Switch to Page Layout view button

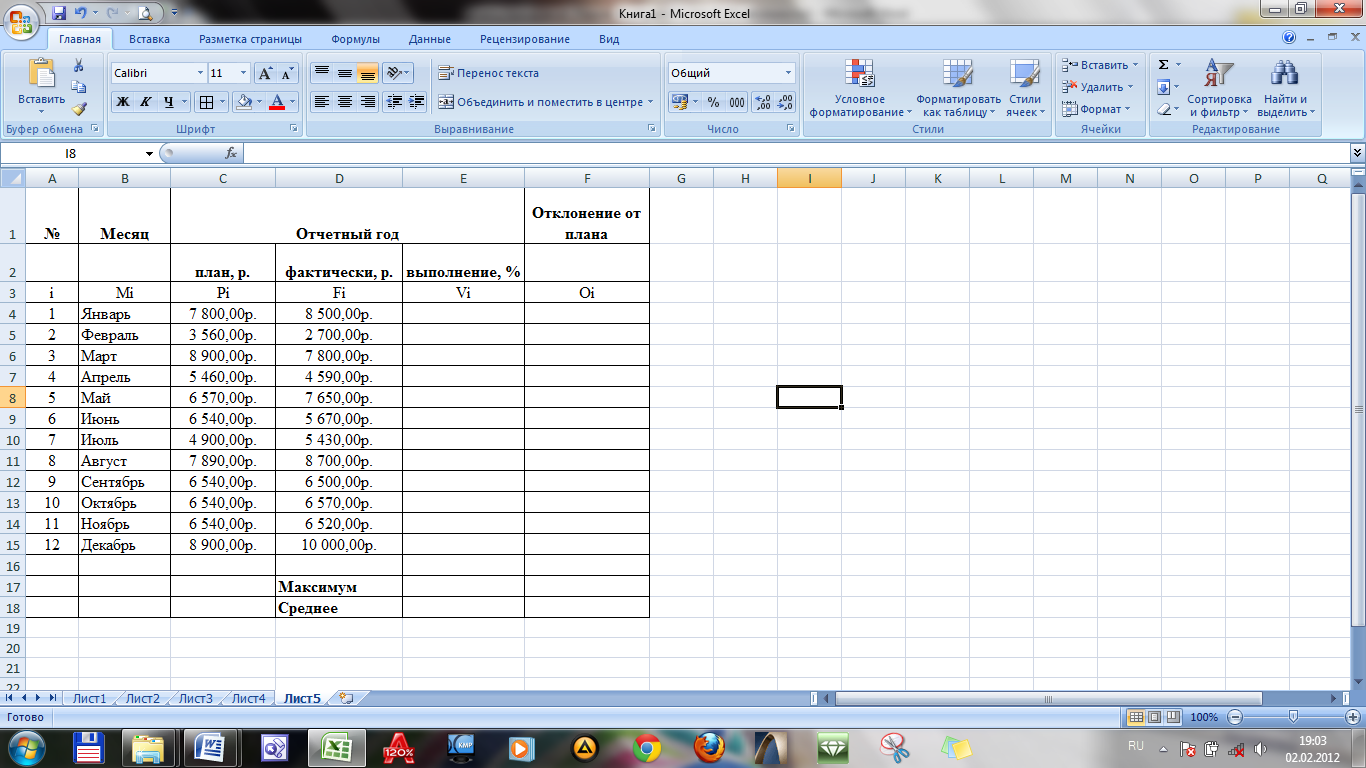pos(1154,717)
